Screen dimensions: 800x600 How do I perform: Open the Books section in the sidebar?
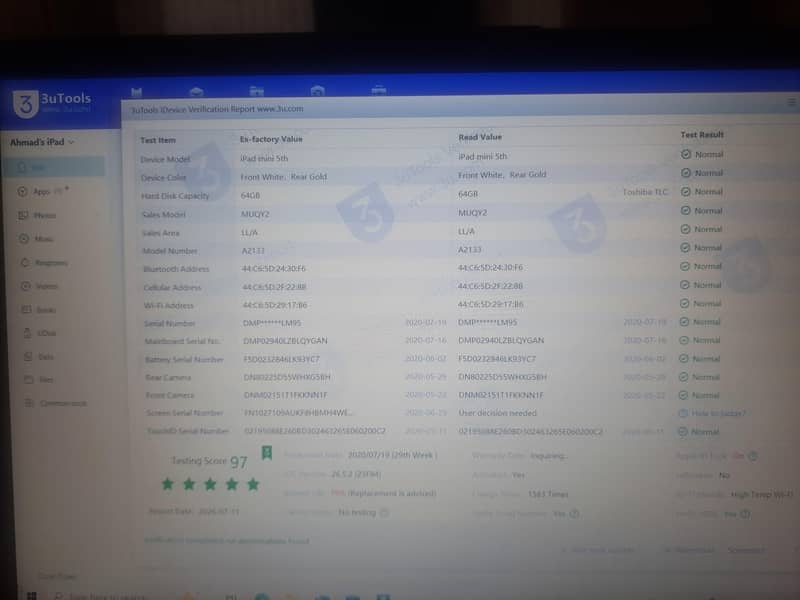tap(39, 310)
